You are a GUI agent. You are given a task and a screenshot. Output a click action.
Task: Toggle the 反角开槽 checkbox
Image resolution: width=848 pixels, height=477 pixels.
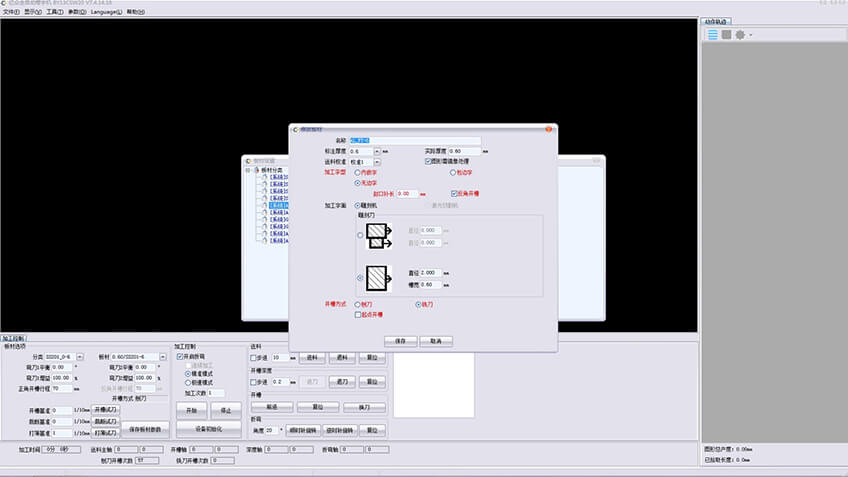(454, 193)
